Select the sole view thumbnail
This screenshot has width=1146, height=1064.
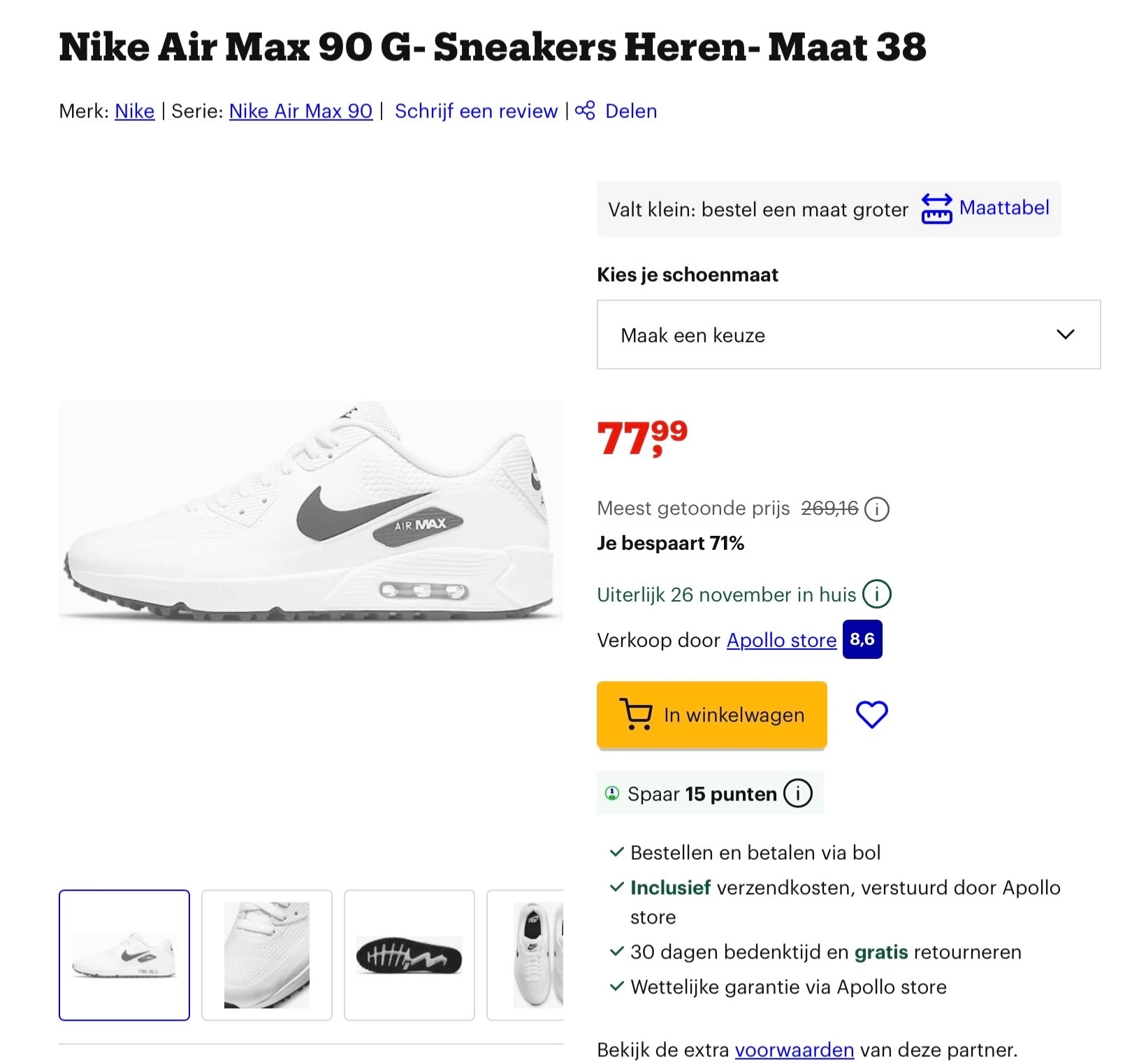tap(409, 955)
